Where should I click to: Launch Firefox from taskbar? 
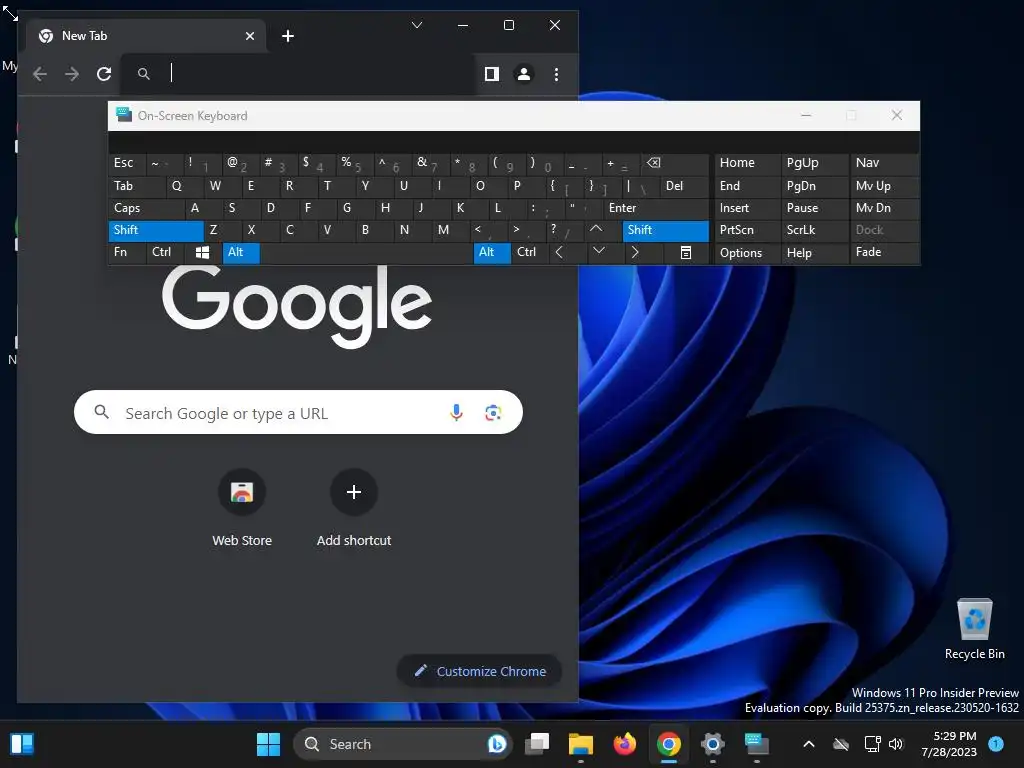tap(625, 744)
